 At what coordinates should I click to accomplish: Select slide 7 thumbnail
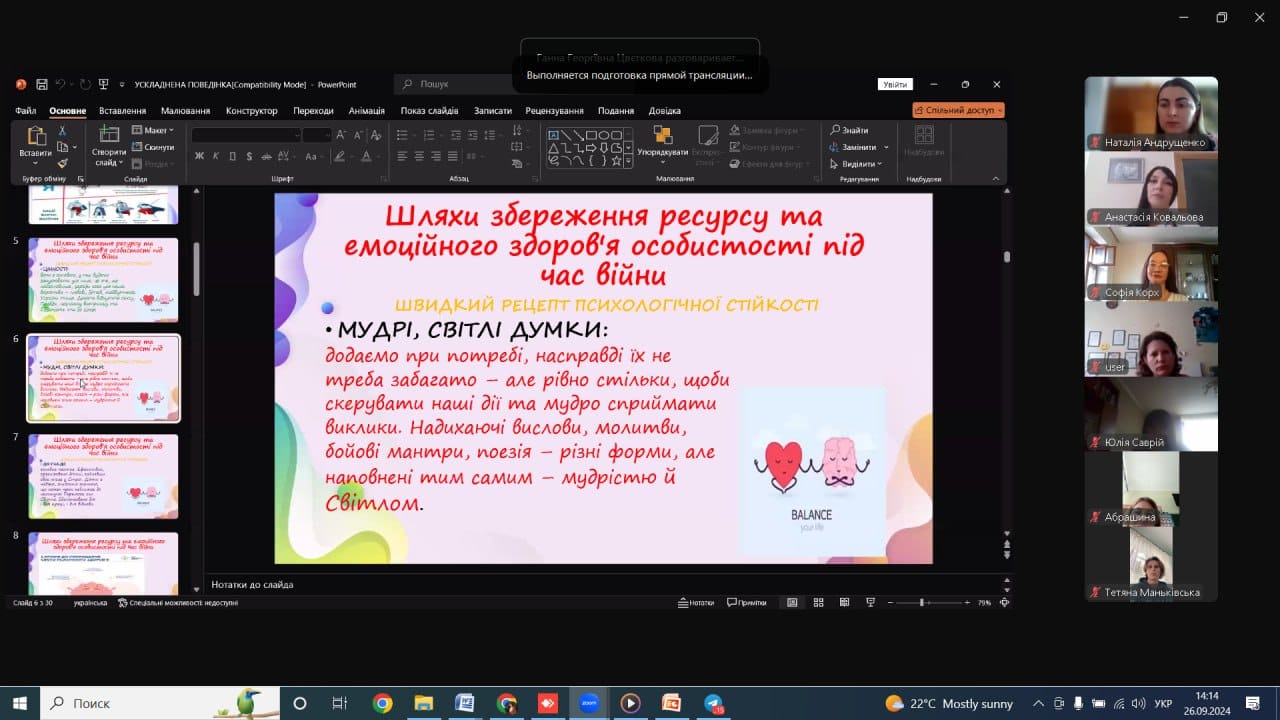pos(104,476)
